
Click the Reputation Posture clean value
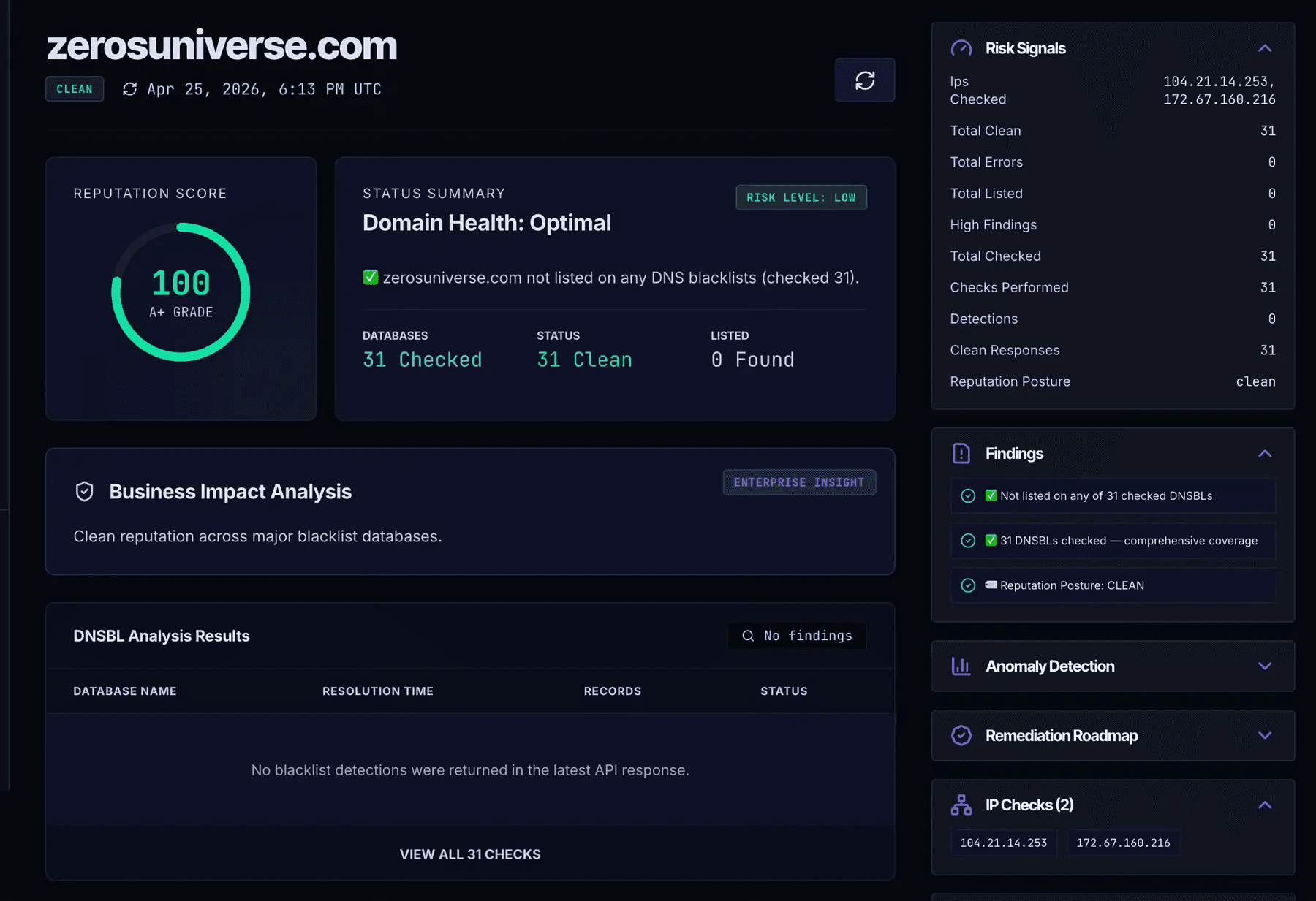pyautogui.click(x=1255, y=382)
